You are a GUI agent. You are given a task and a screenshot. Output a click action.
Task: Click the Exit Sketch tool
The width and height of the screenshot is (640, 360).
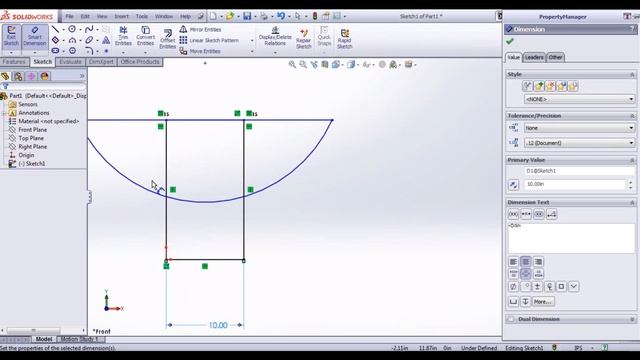coord(11,37)
